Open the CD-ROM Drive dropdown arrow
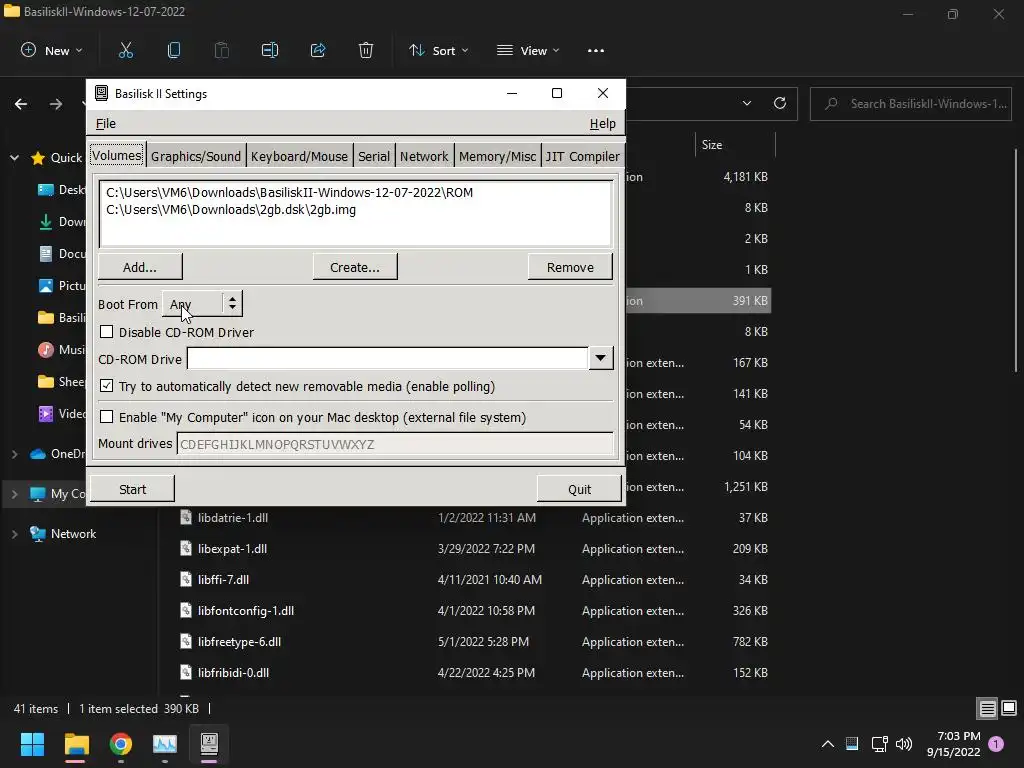Image resolution: width=1024 pixels, height=768 pixels. pyautogui.click(x=601, y=358)
